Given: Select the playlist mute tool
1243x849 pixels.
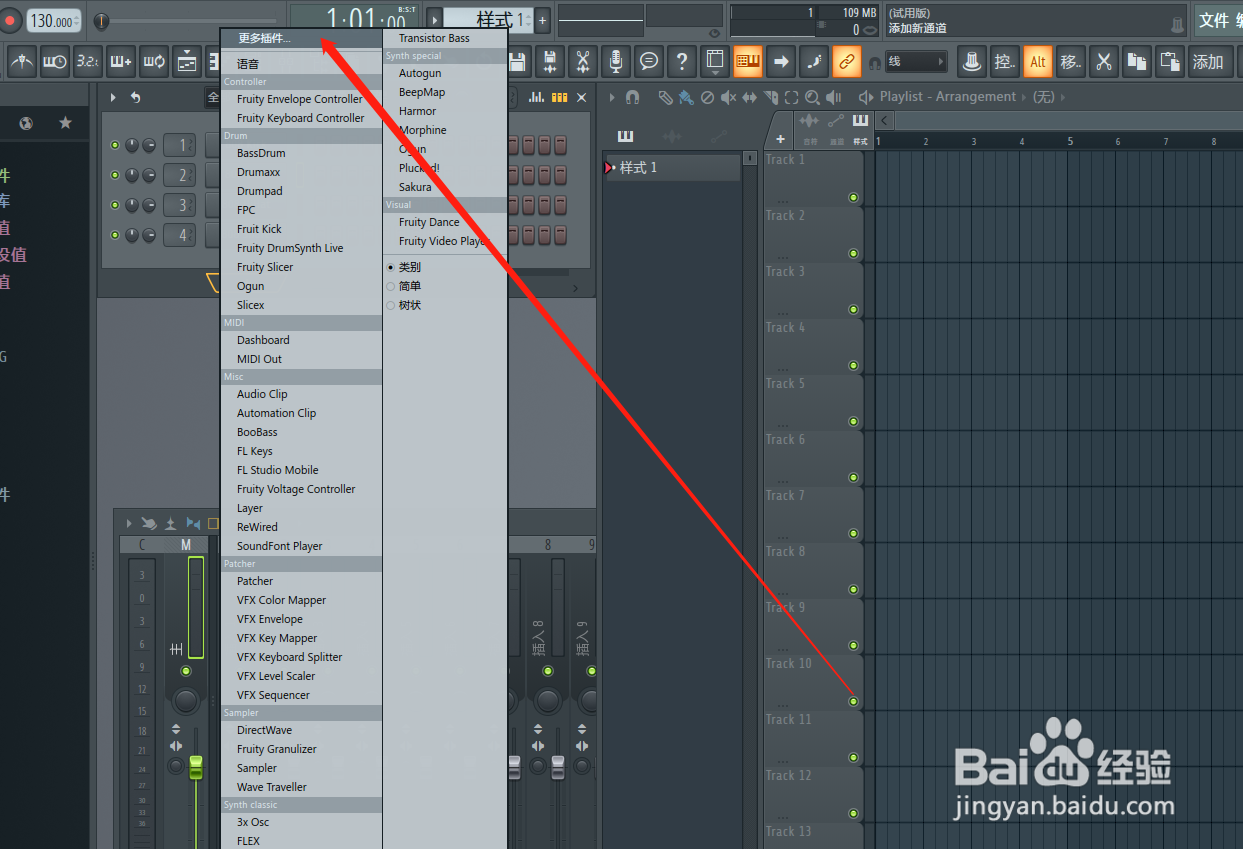Looking at the screenshot, I should coord(728,97).
